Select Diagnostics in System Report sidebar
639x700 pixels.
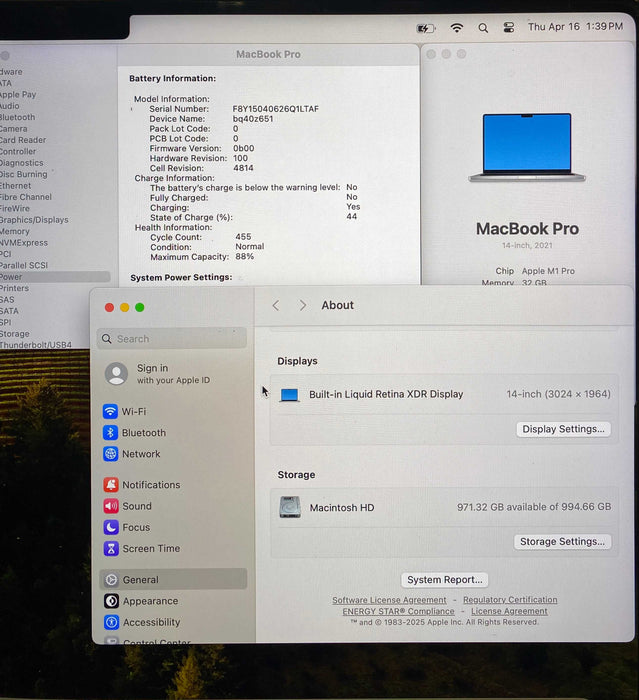pyautogui.click(x=22, y=163)
